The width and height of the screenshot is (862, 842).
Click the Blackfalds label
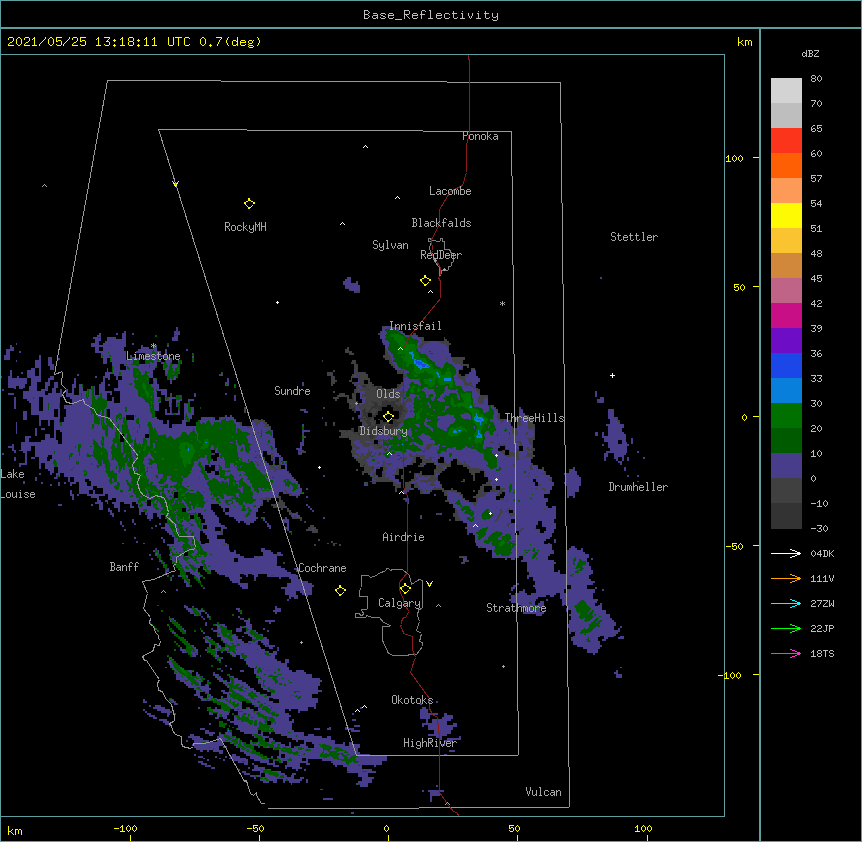point(441,223)
